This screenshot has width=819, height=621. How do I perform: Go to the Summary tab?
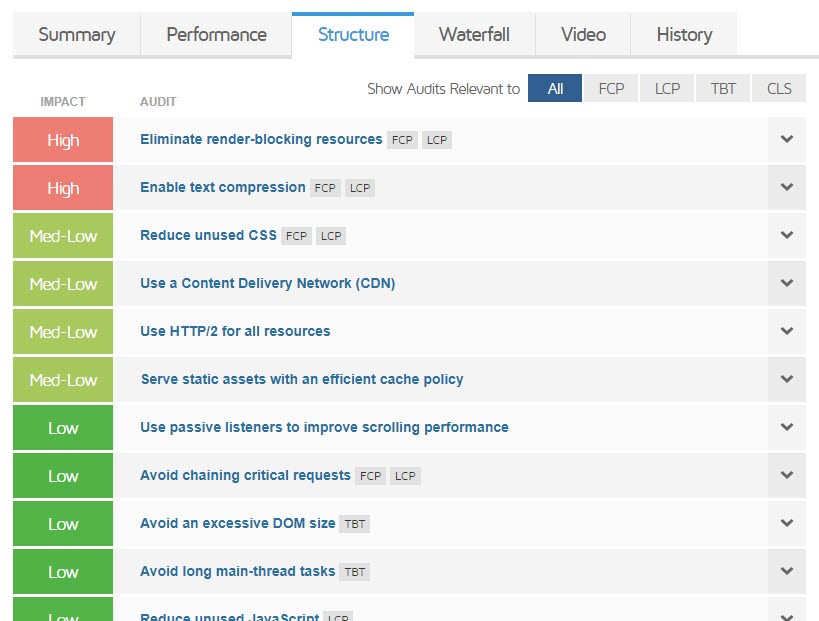[x=76, y=35]
